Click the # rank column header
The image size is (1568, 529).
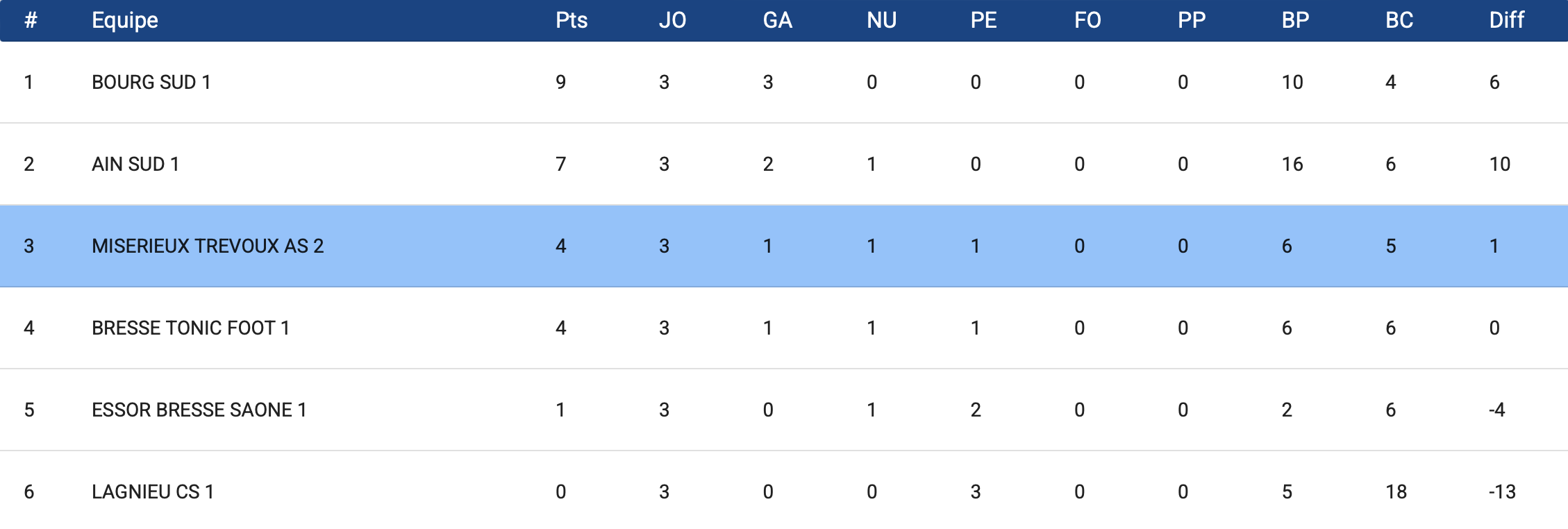click(x=31, y=20)
